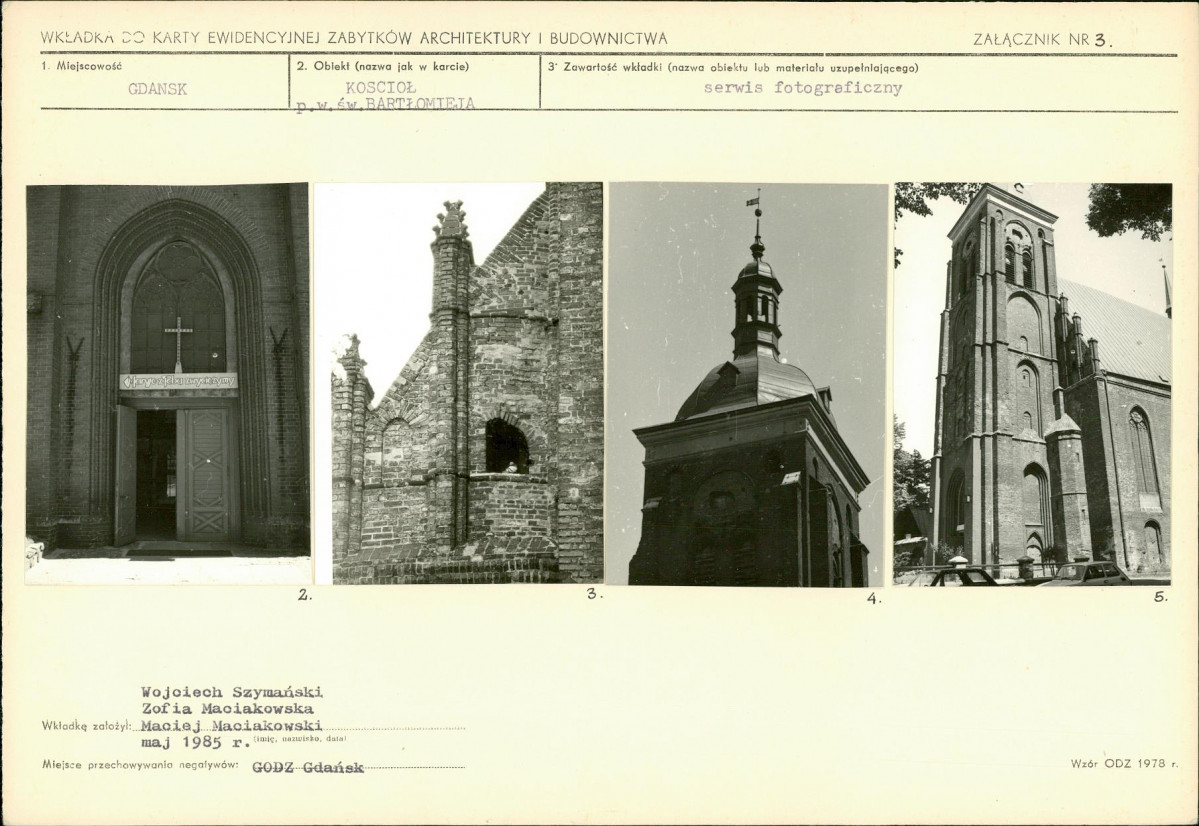
Task: Click the 'Miejscowość' field label
Action: pyautogui.click(x=82, y=67)
